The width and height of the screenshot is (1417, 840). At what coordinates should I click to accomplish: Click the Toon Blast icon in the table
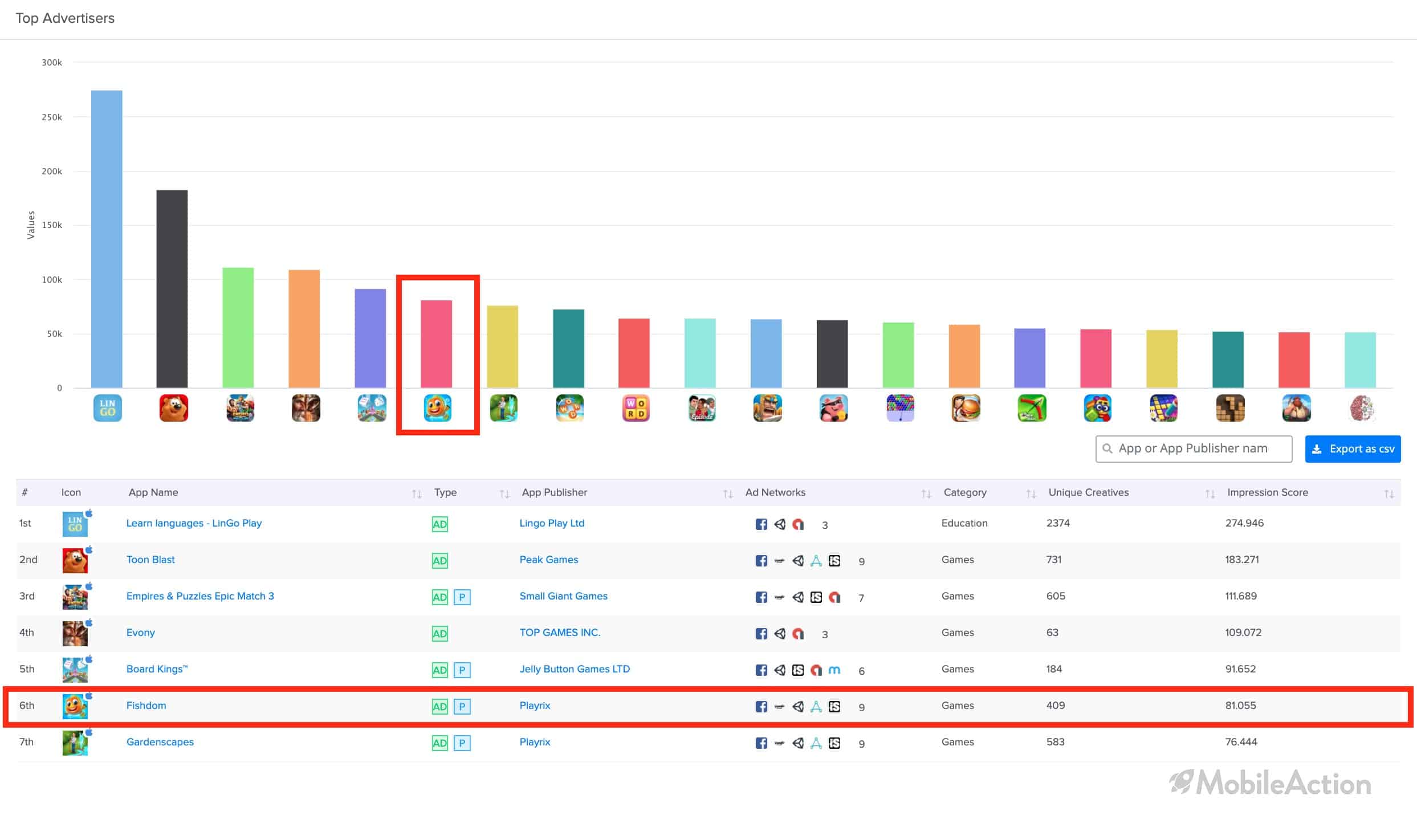point(75,560)
